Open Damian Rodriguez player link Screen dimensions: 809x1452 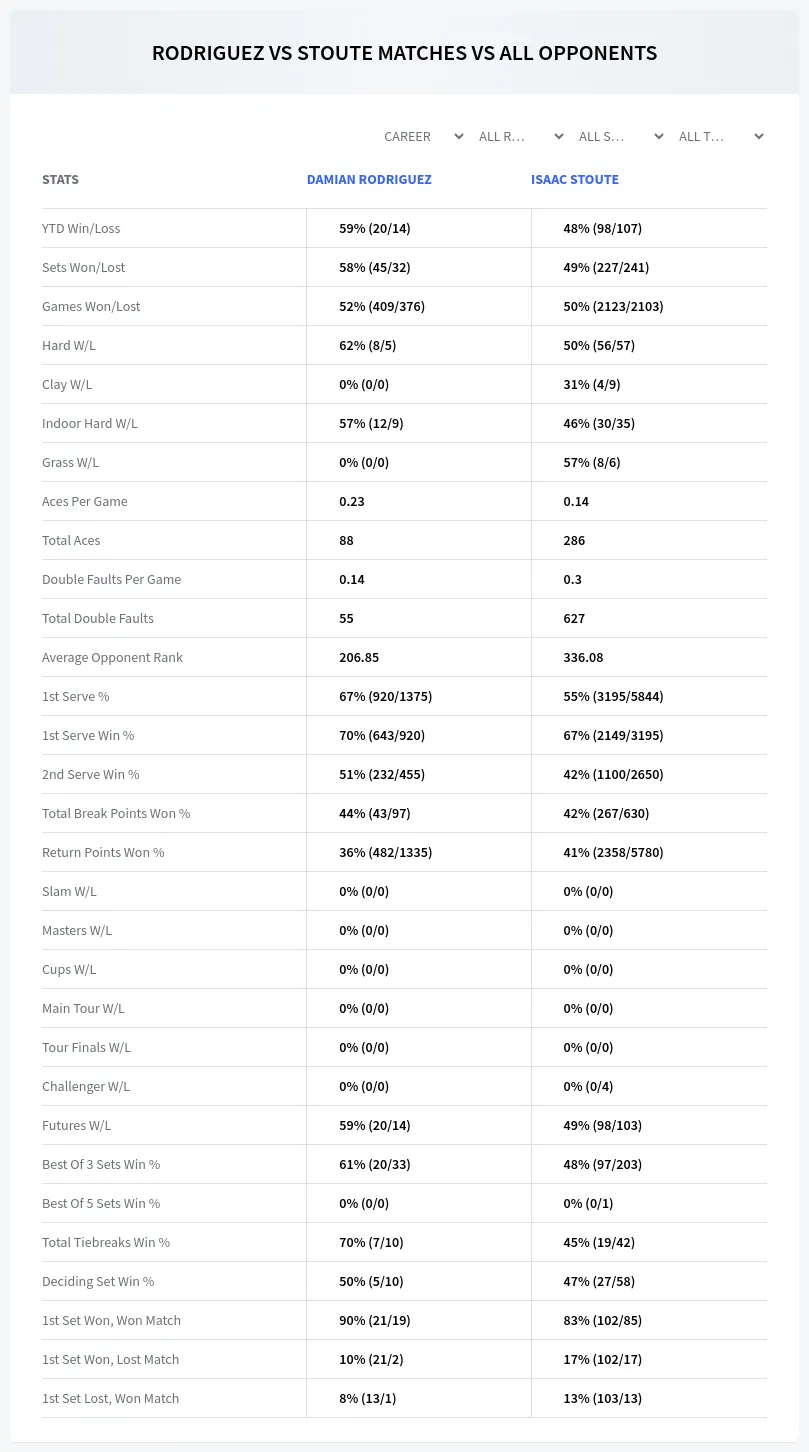point(369,180)
